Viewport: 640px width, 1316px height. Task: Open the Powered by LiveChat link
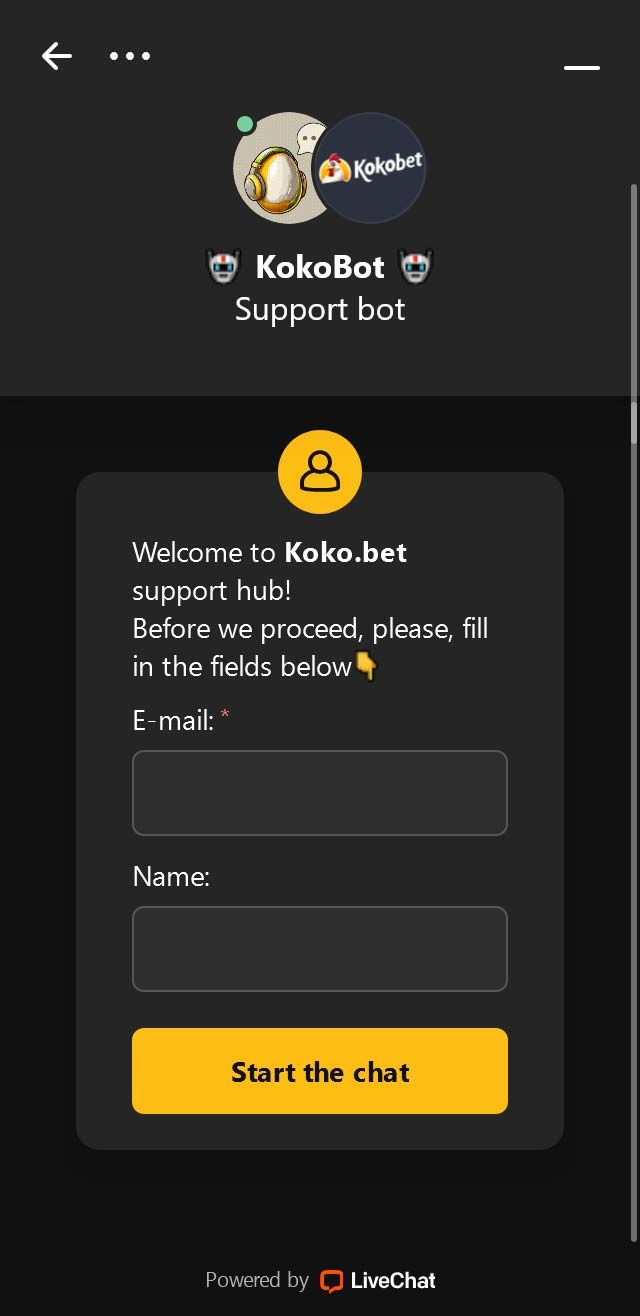click(x=320, y=1280)
